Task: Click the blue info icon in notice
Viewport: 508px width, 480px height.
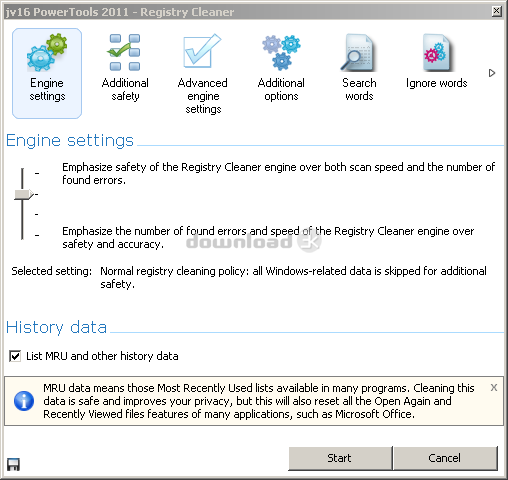Action: [x=24, y=401]
